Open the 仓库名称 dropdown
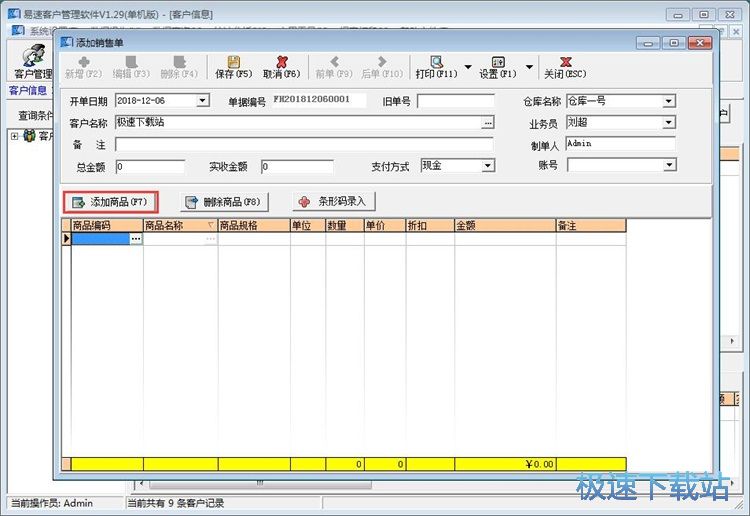The image size is (750, 516). click(669, 101)
